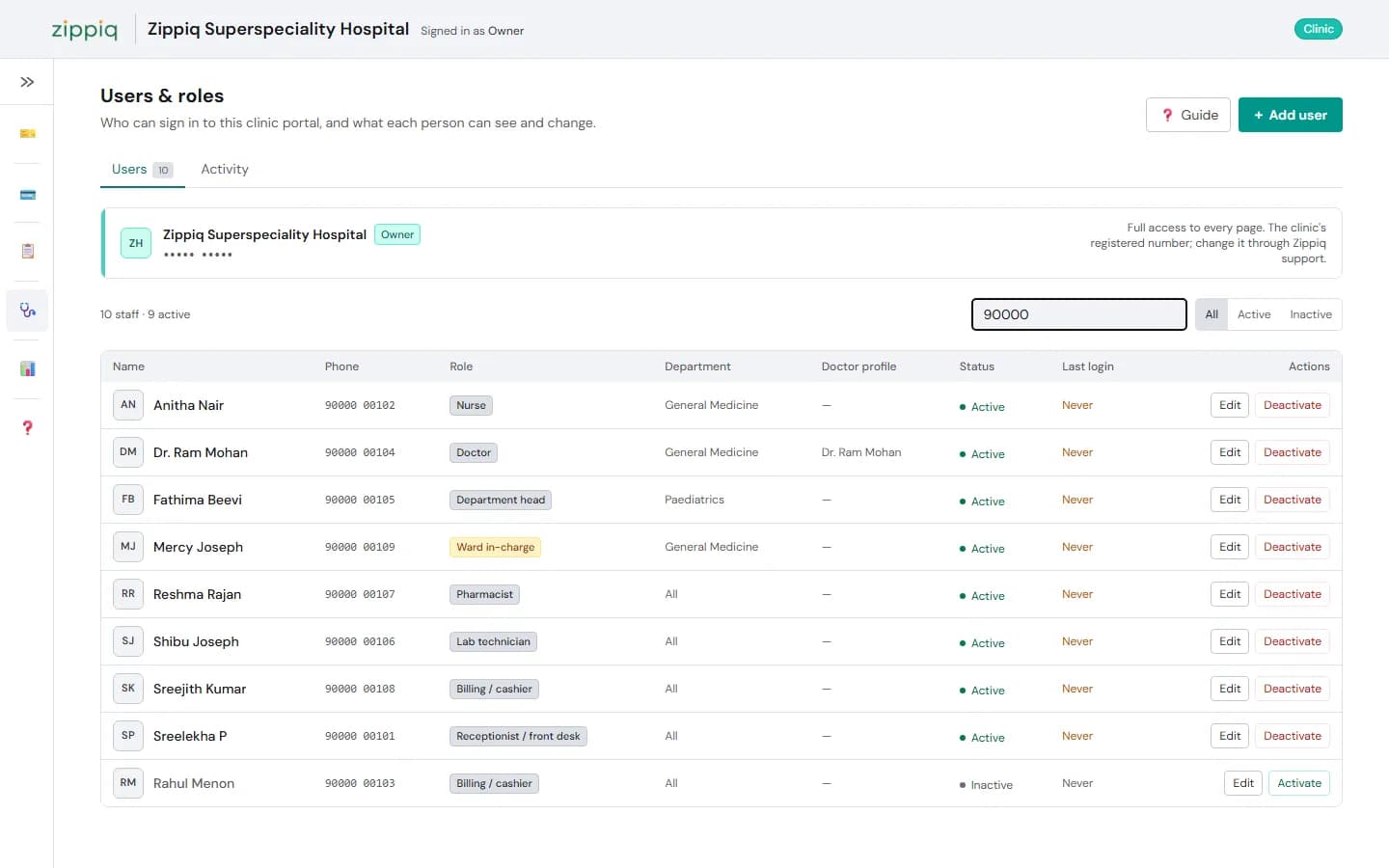Click the Add user button
Screen dimensions: 1389x868
click(x=1290, y=115)
